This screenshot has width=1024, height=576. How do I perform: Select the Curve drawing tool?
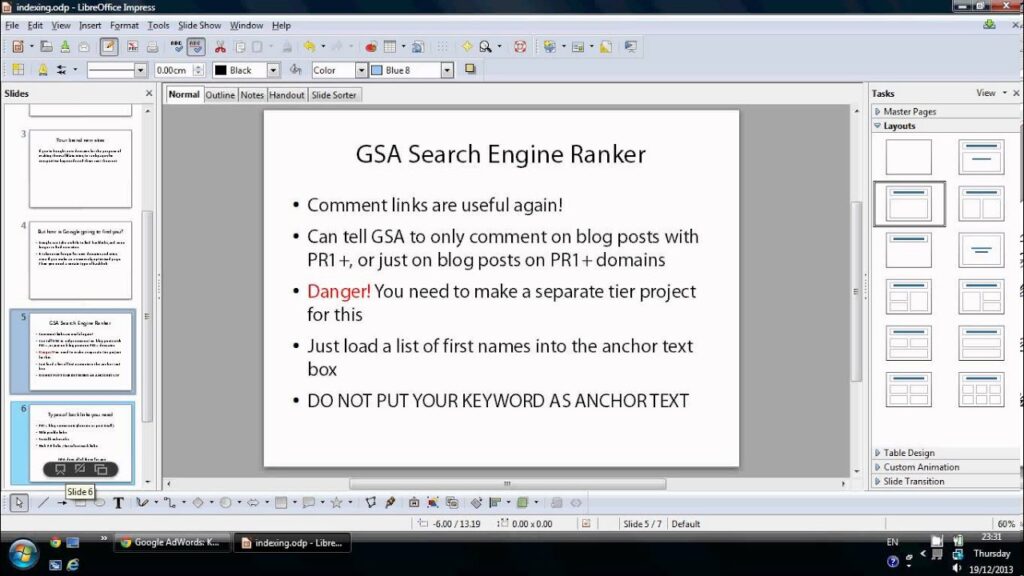pyautogui.click(x=142, y=502)
